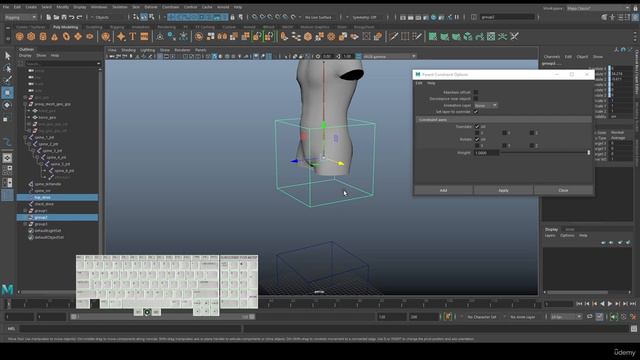Open the Outliner Display menu
Screen dimensions: 640x360
coord(25,56)
